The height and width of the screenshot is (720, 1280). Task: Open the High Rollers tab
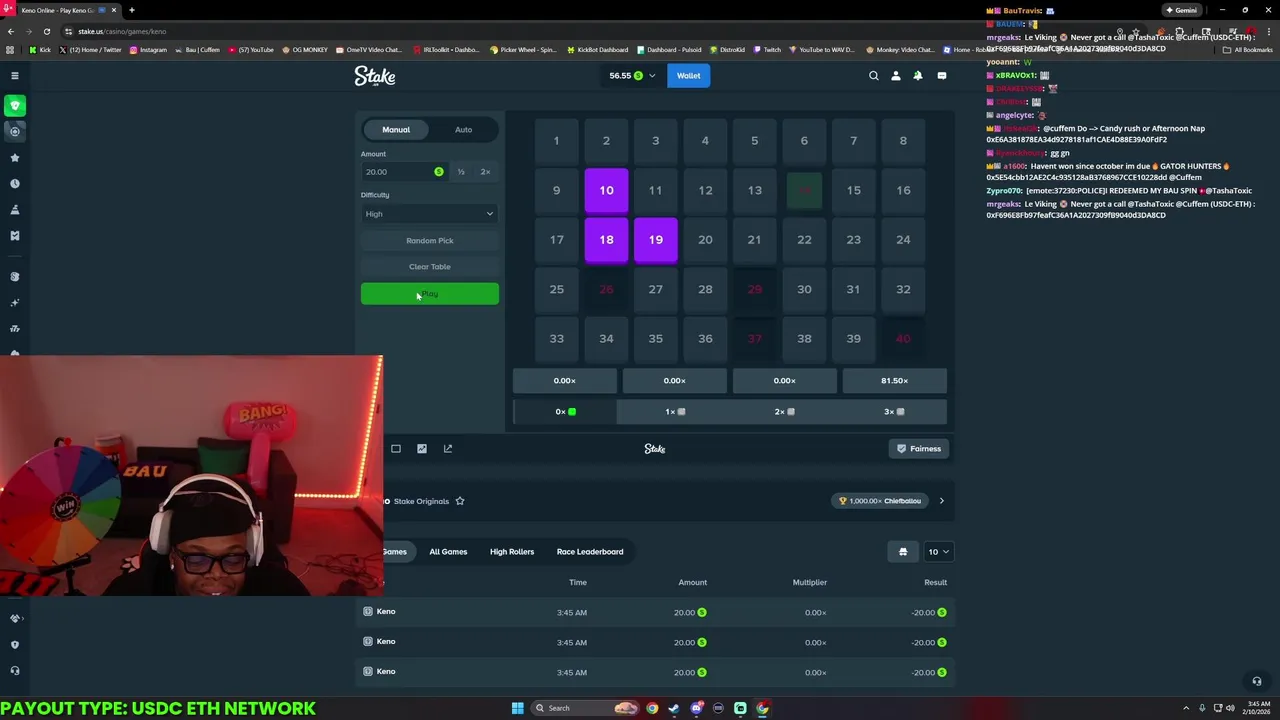point(512,552)
